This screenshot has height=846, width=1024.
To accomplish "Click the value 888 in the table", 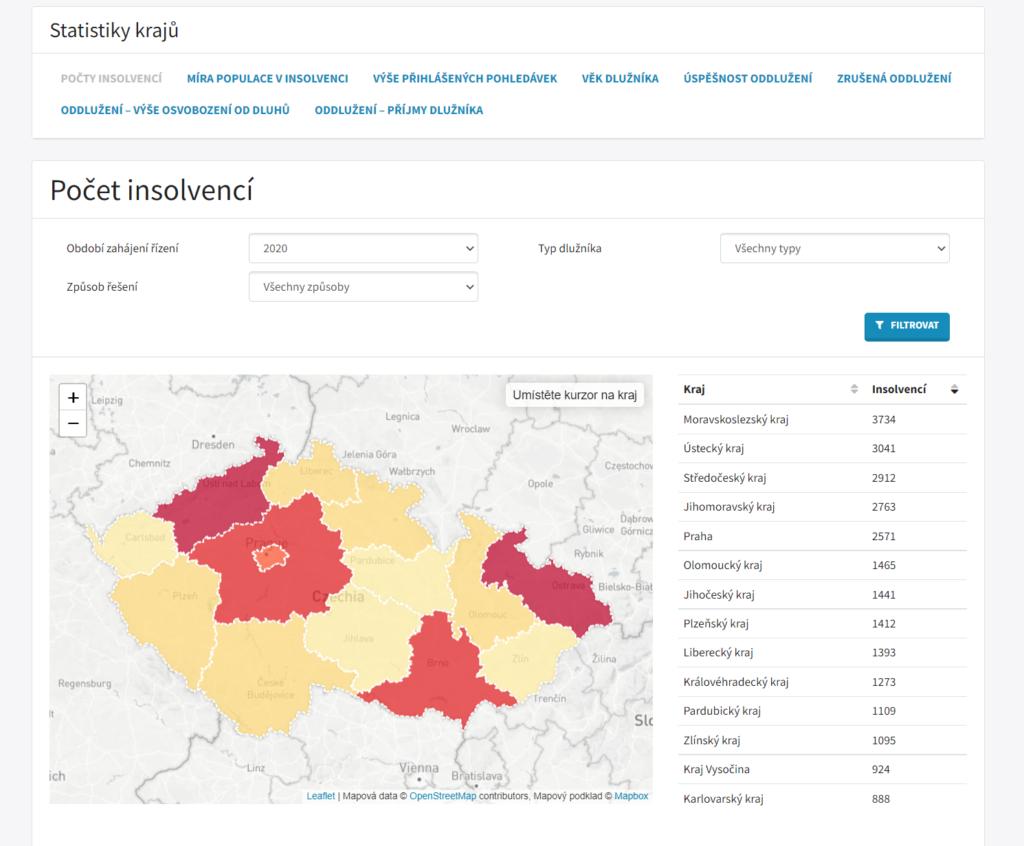I will point(881,798).
